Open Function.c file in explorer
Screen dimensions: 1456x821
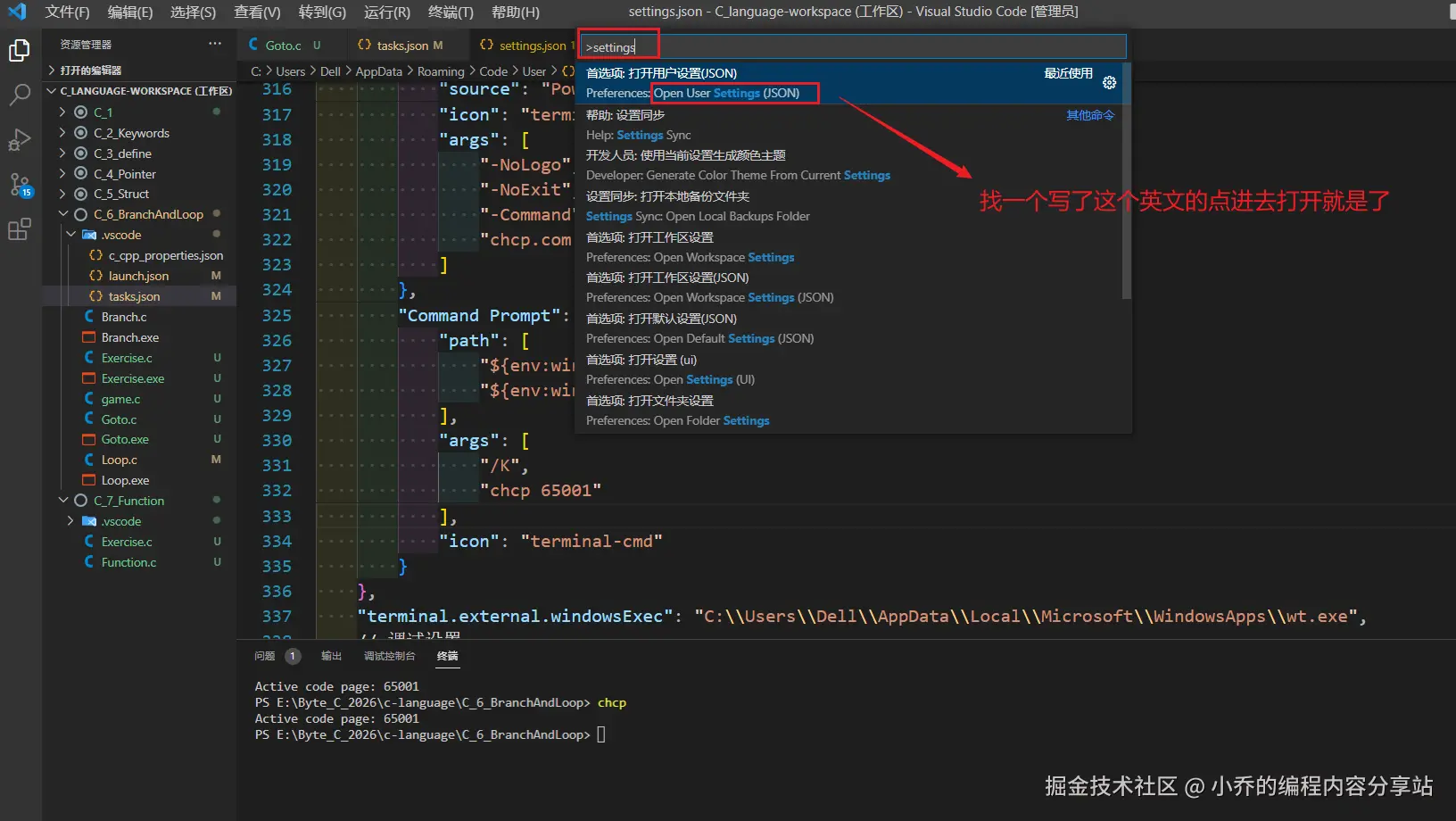pyautogui.click(x=128, y=562)
